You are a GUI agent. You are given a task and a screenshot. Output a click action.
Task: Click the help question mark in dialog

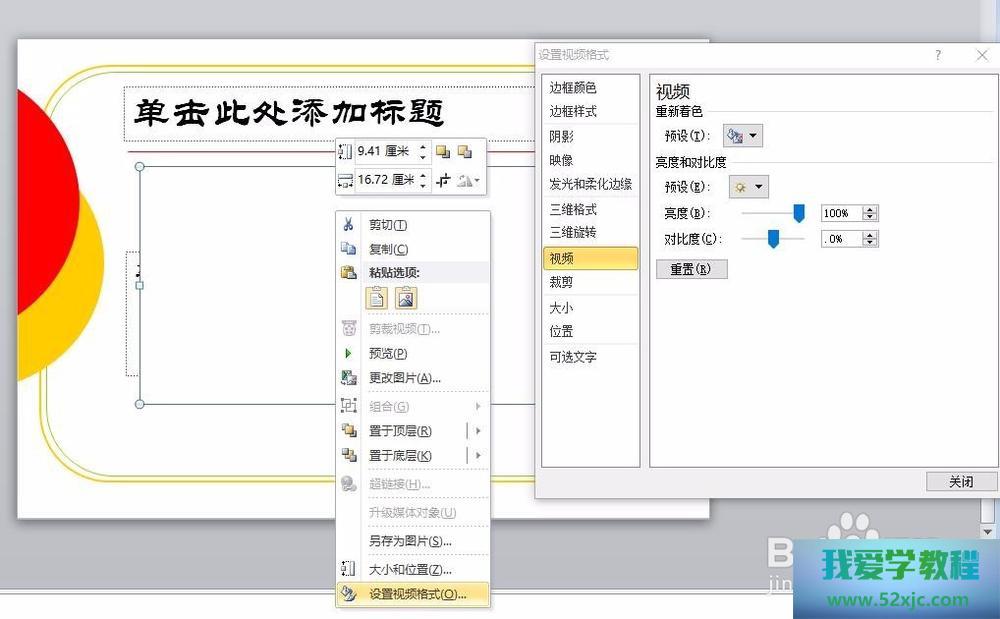pos(938,55)
